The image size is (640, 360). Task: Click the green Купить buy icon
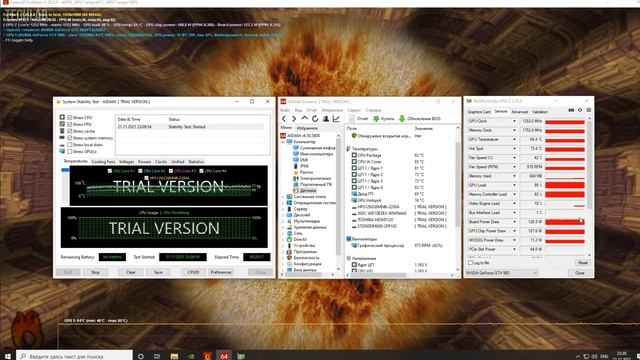376,119
